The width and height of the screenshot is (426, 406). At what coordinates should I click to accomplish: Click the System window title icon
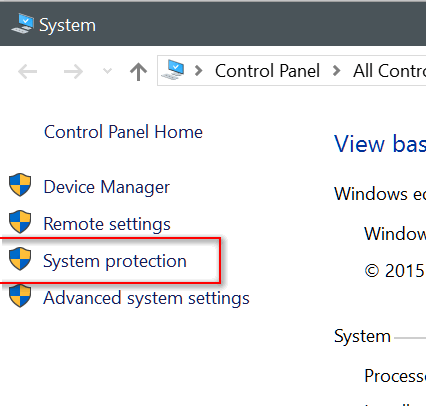[23, 24]
